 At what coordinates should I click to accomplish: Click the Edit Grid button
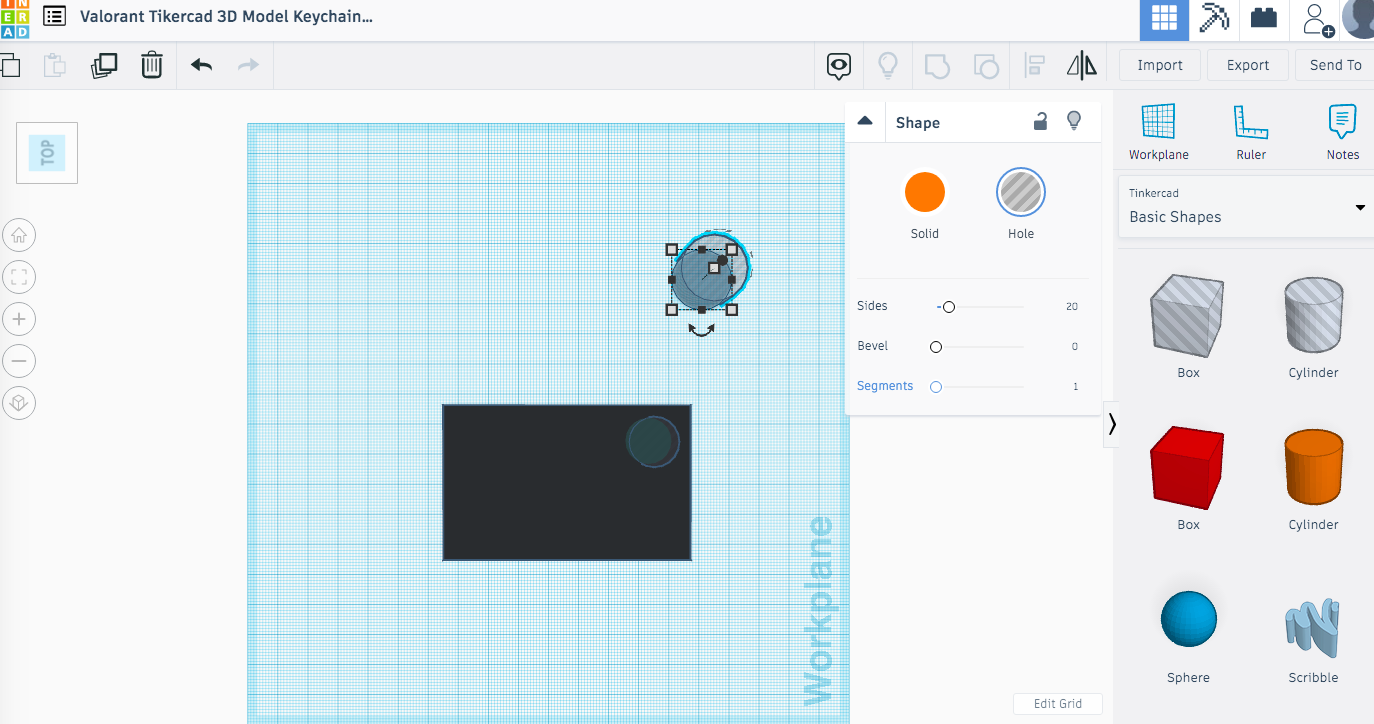tap(1057, 703)
